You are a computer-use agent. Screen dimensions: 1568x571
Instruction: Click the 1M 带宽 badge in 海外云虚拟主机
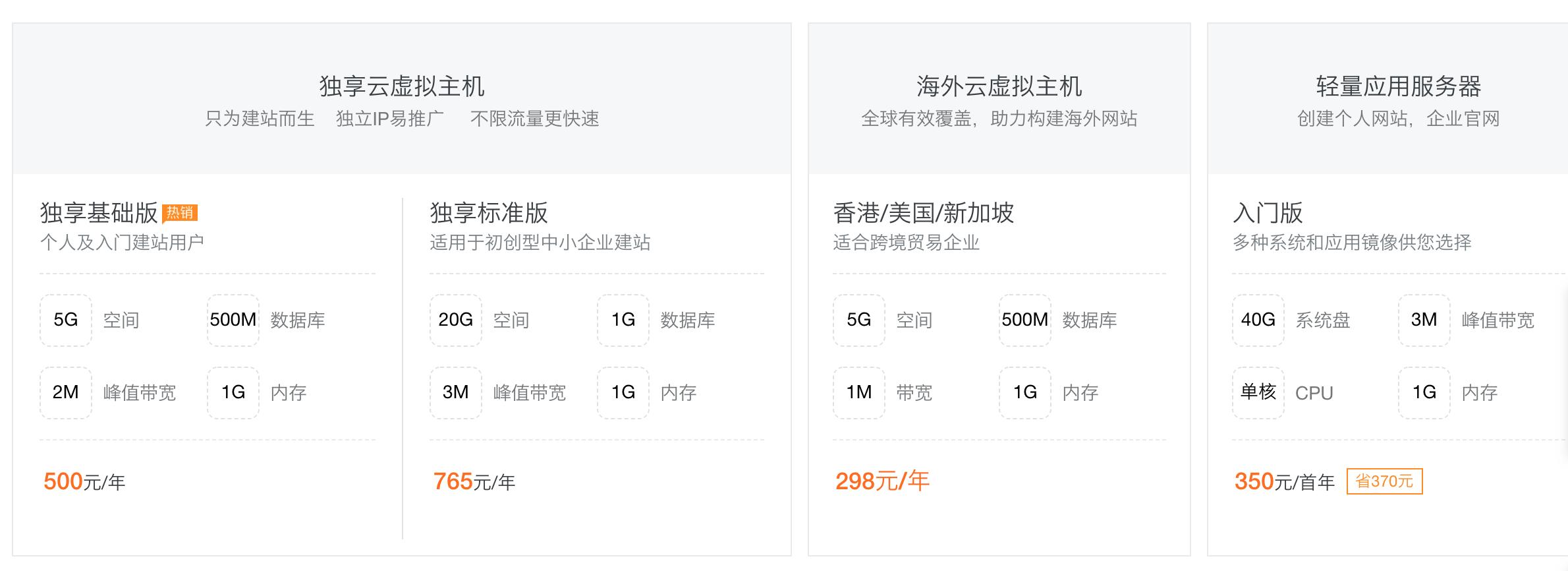click(860, 392)
